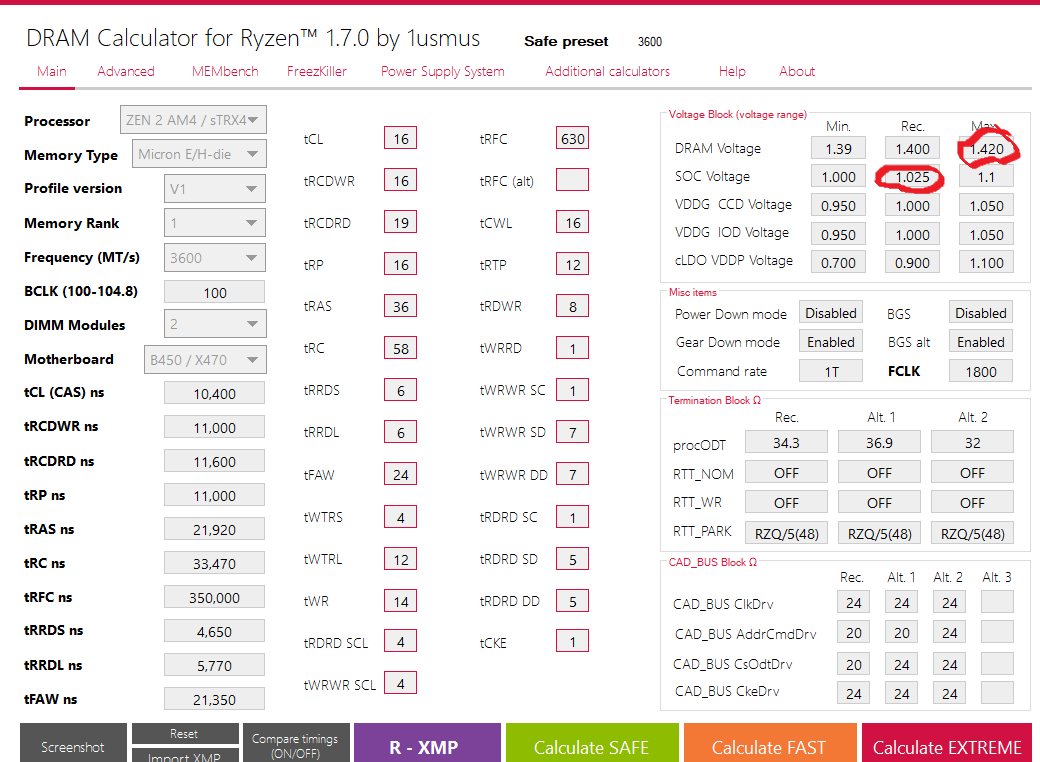The image size is (1040, 762).
Task: Click SOC Voltage Min. value 1.000
Action: point(838,176)
